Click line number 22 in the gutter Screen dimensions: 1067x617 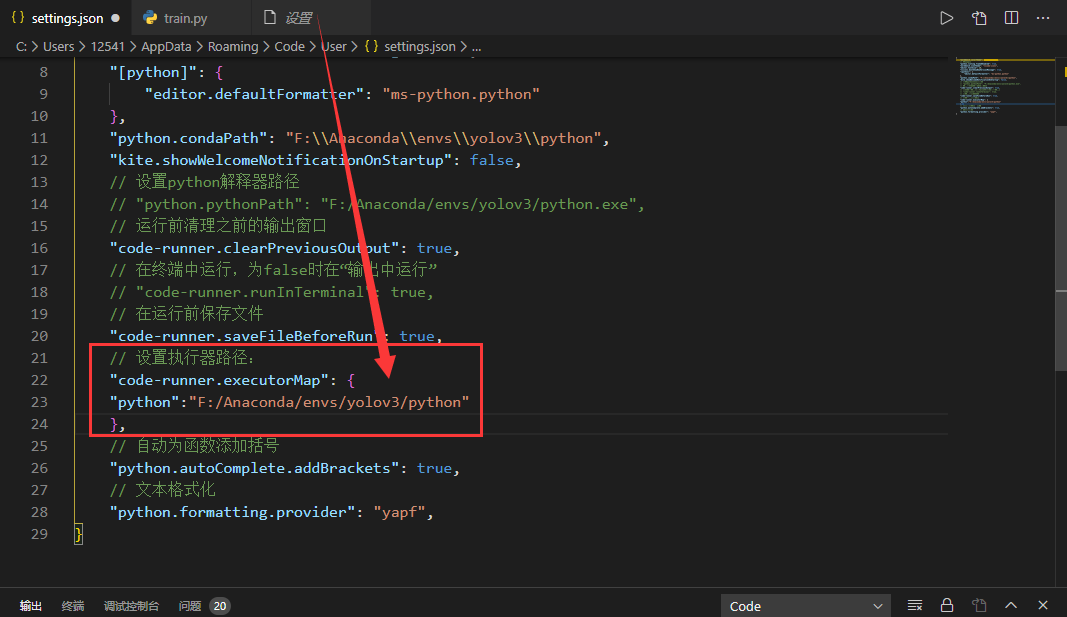tap(39, 380)
